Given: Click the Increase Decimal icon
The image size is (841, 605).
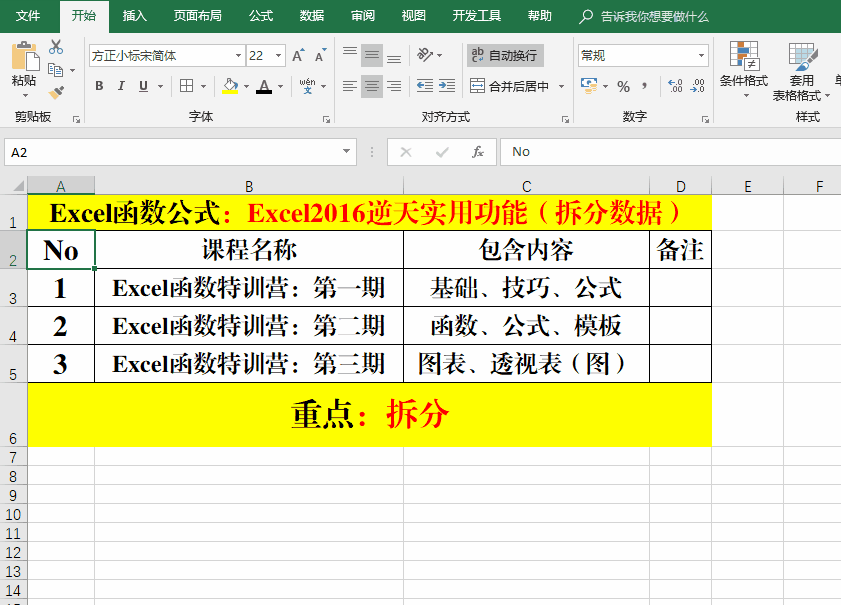Looking at the screenshot, I should (x=675, y=87).
